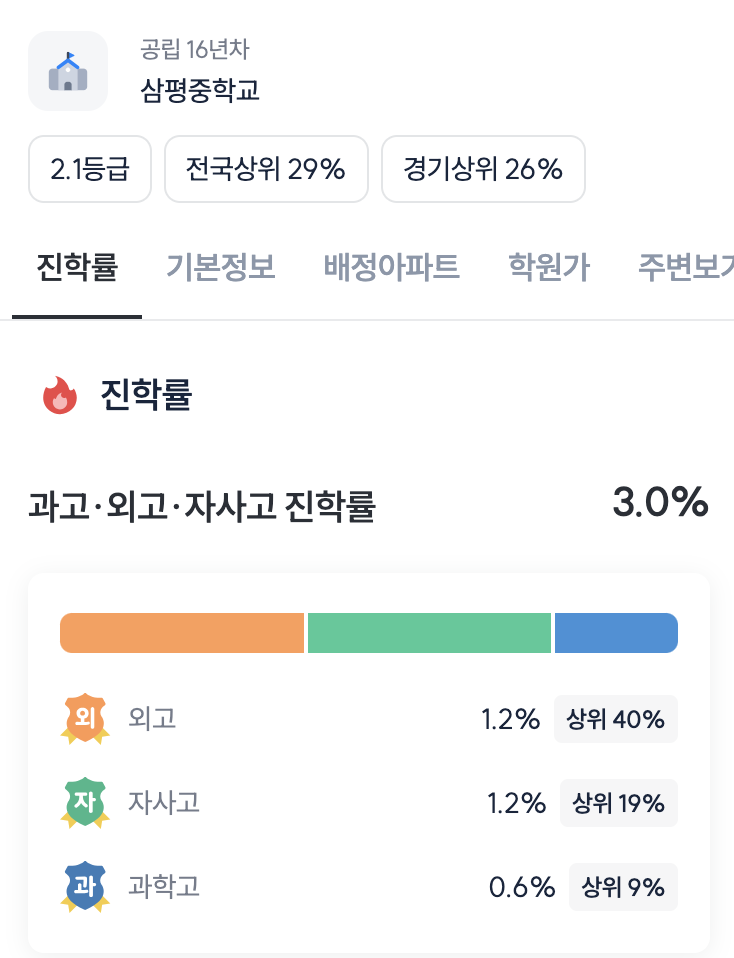Screen dimensions: 734x958
Task: Click the 2.1등급 grade chip
Action: (x=89, y=169)
